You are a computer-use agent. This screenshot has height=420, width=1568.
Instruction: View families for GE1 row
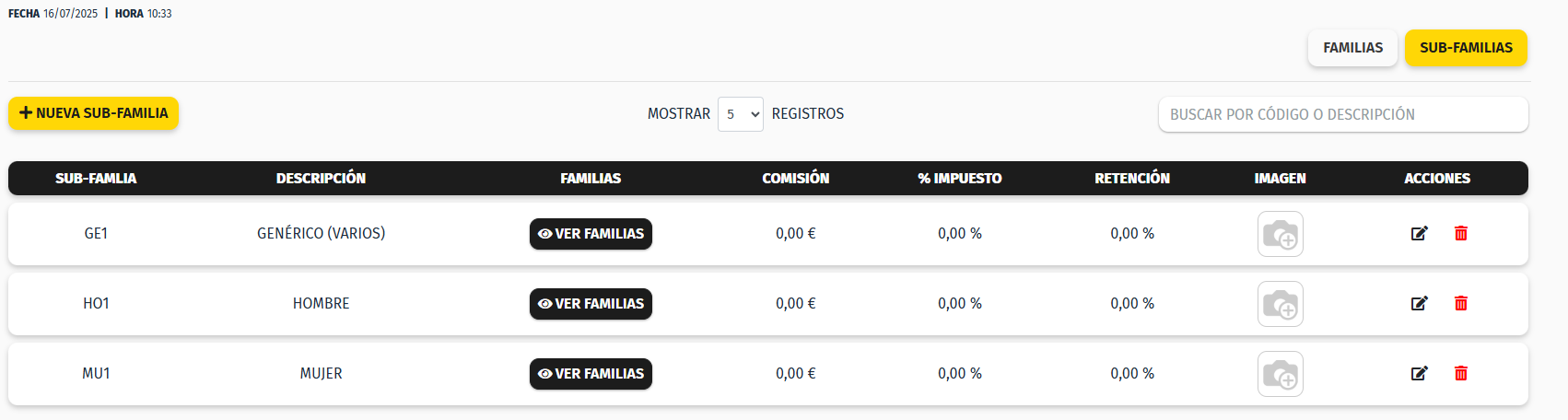coord(591,234)
